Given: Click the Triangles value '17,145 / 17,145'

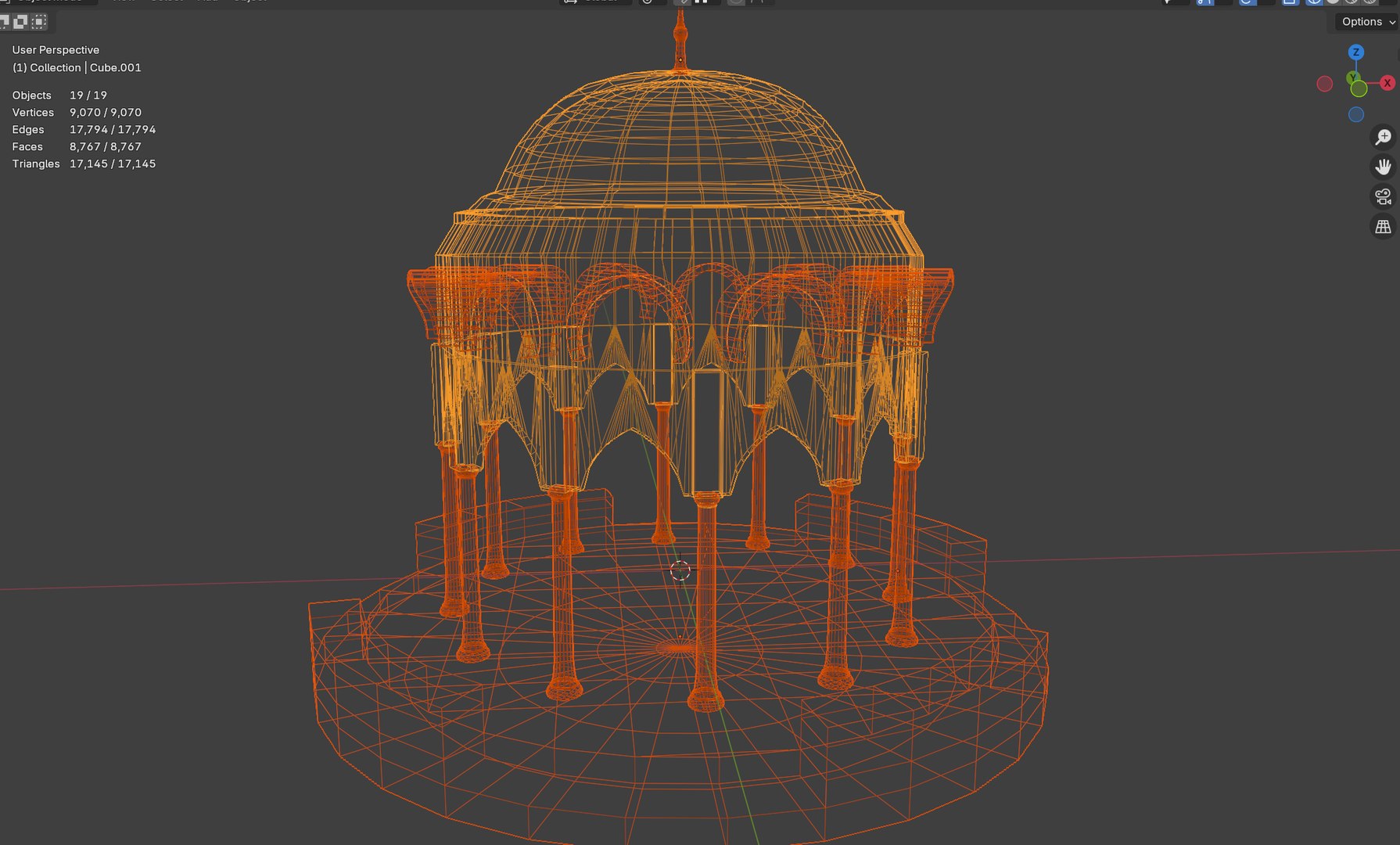Looking at the screenshot, I should (x=113, y=164).
